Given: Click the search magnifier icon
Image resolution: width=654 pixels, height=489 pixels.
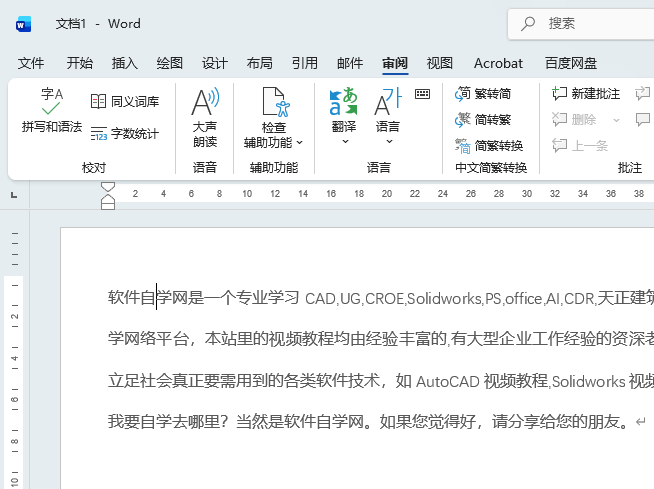Looking at the screenshot, I should coord(528,23).
